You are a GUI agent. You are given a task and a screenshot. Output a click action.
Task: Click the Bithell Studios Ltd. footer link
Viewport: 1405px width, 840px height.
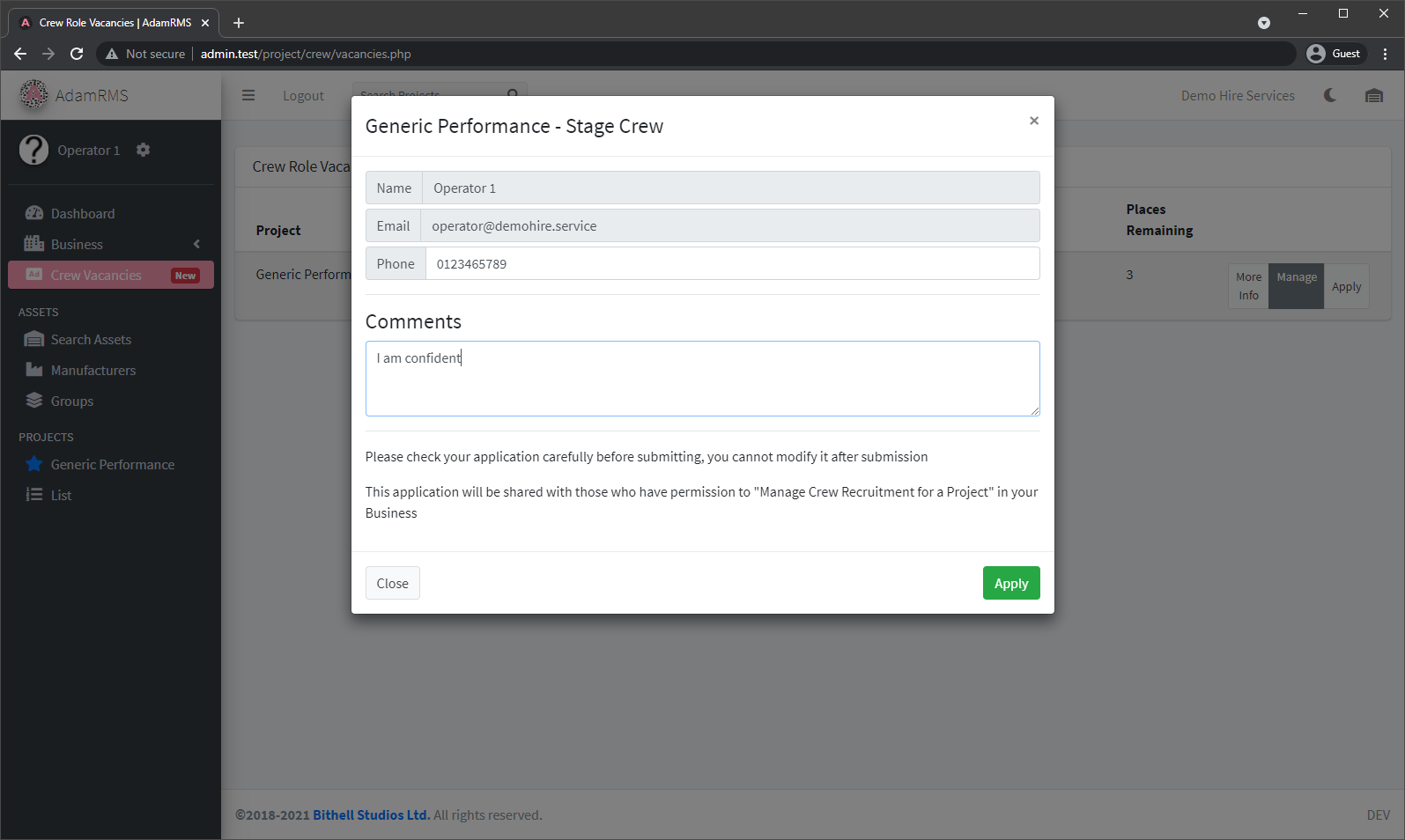click(371, 815)
